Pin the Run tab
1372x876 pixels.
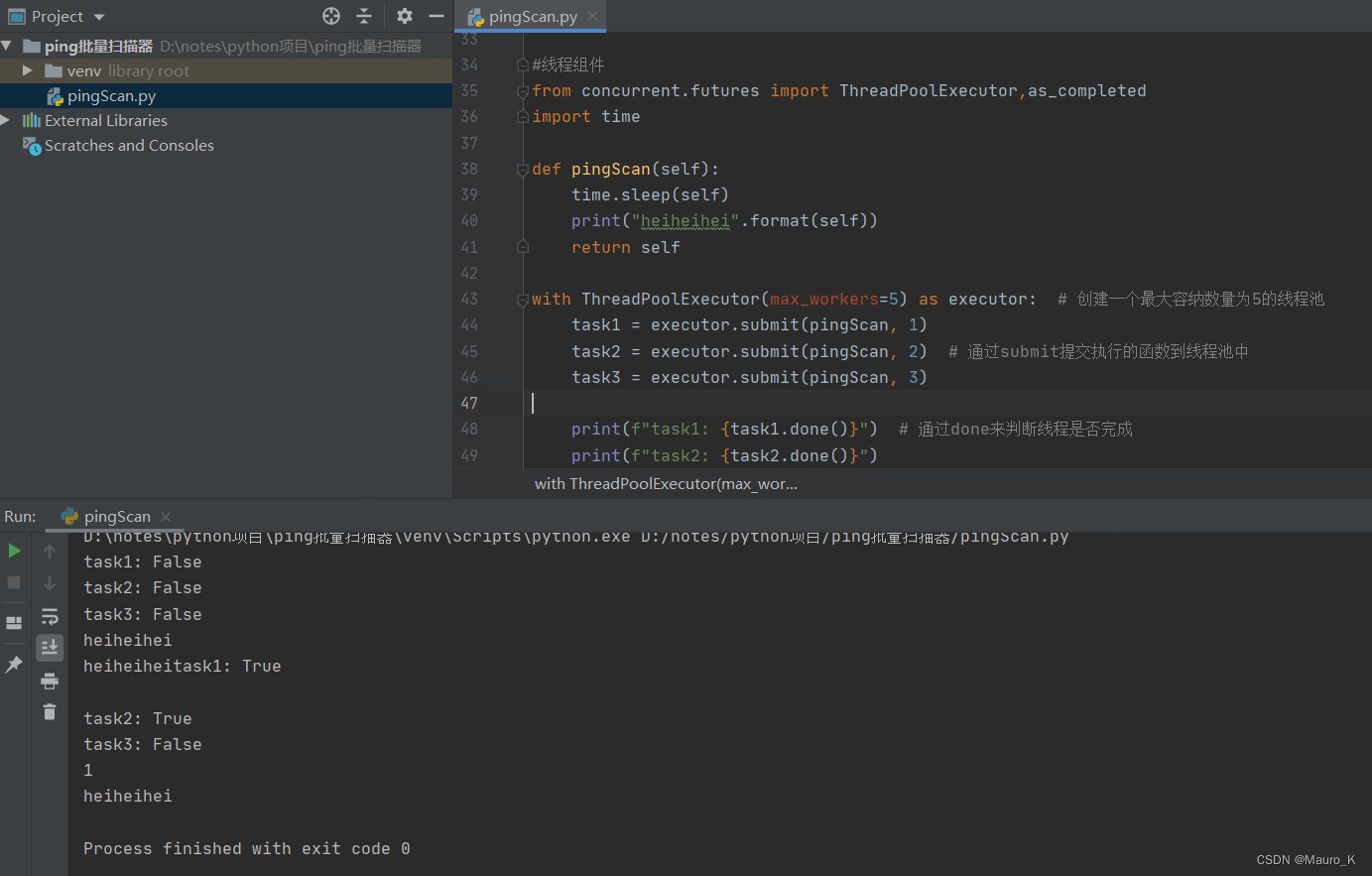[x=15, y=665]
